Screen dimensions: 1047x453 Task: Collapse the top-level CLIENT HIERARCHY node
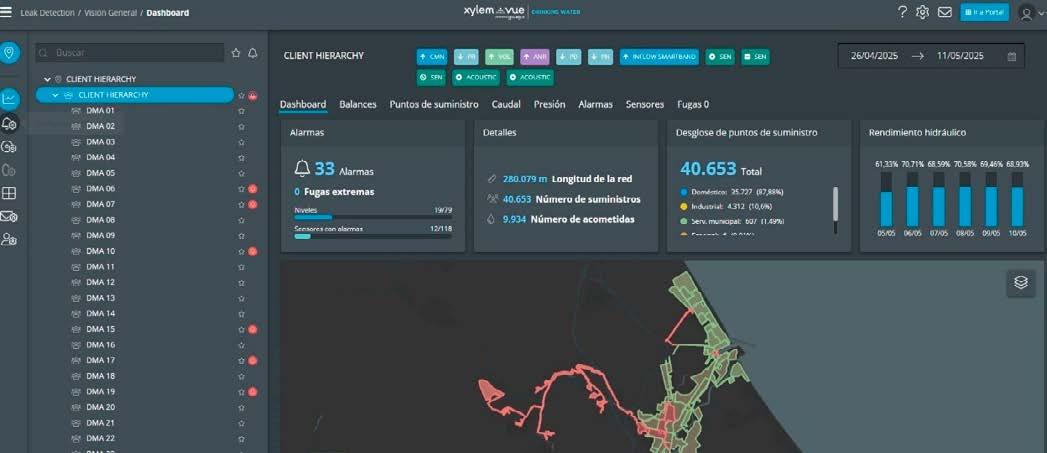pos(47,79)
